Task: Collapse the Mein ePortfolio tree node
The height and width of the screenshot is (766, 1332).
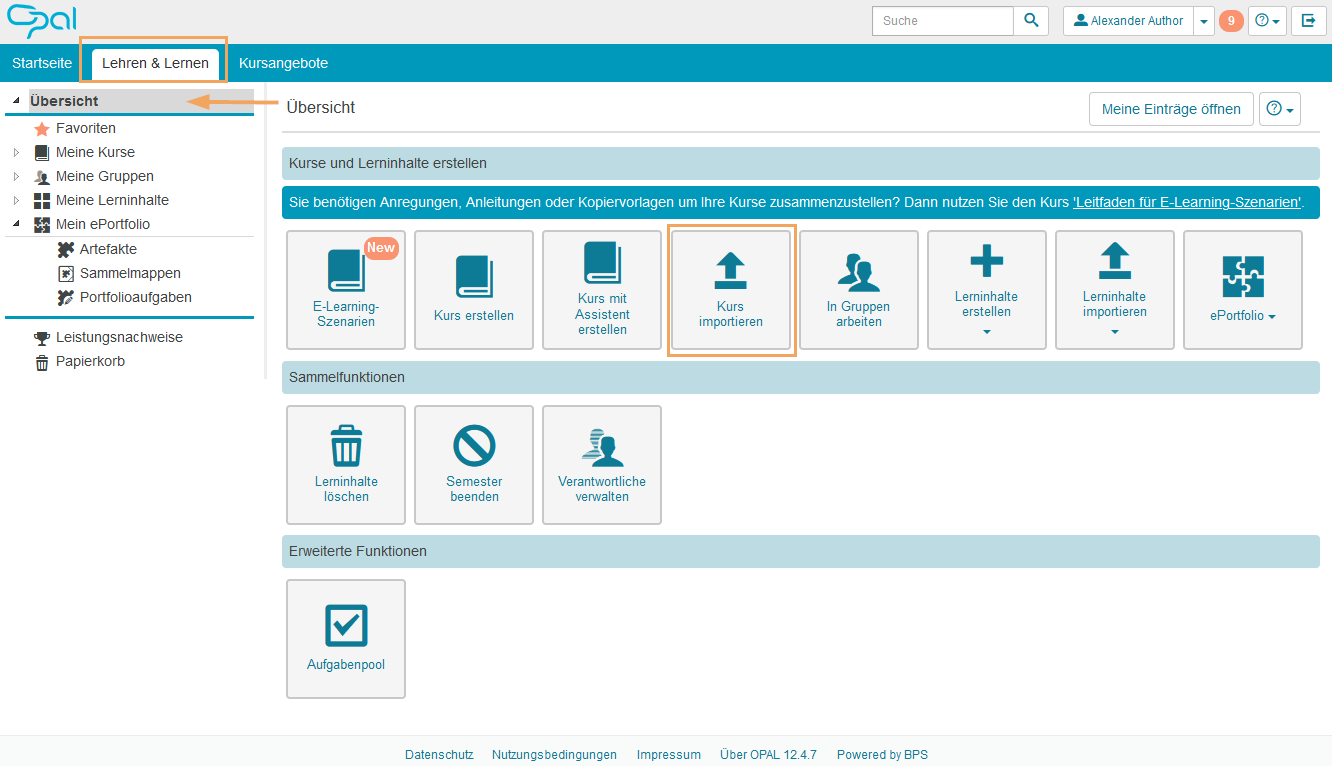Action: (x=16, y=225)
